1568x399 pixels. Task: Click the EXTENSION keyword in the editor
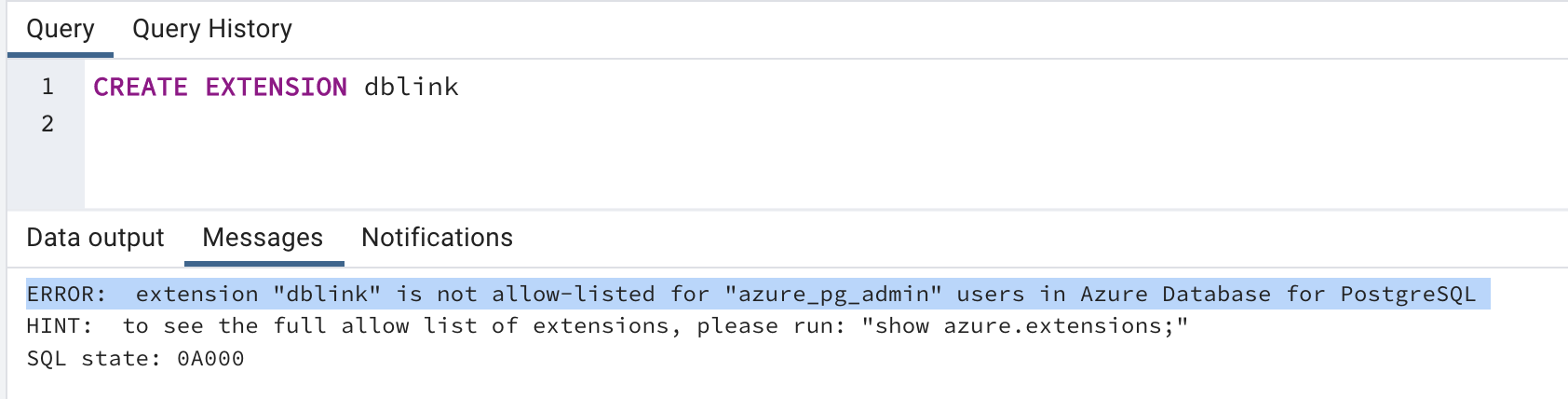click(x=277, y=87)
